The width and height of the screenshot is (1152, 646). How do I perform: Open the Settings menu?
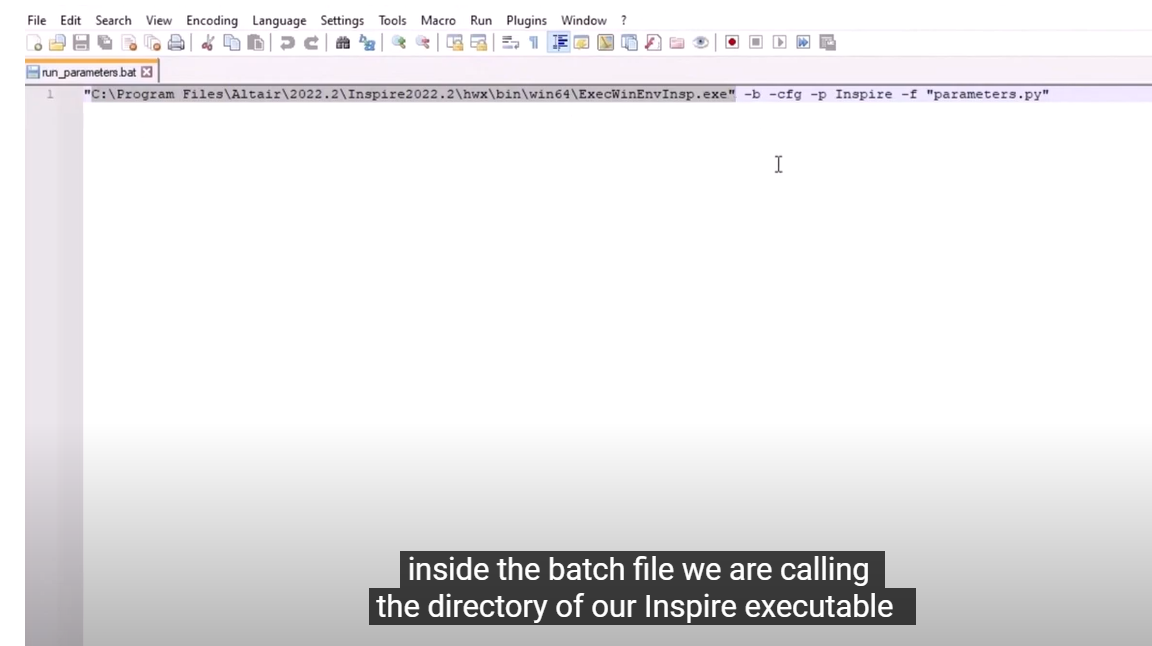[x=342, y=21]
